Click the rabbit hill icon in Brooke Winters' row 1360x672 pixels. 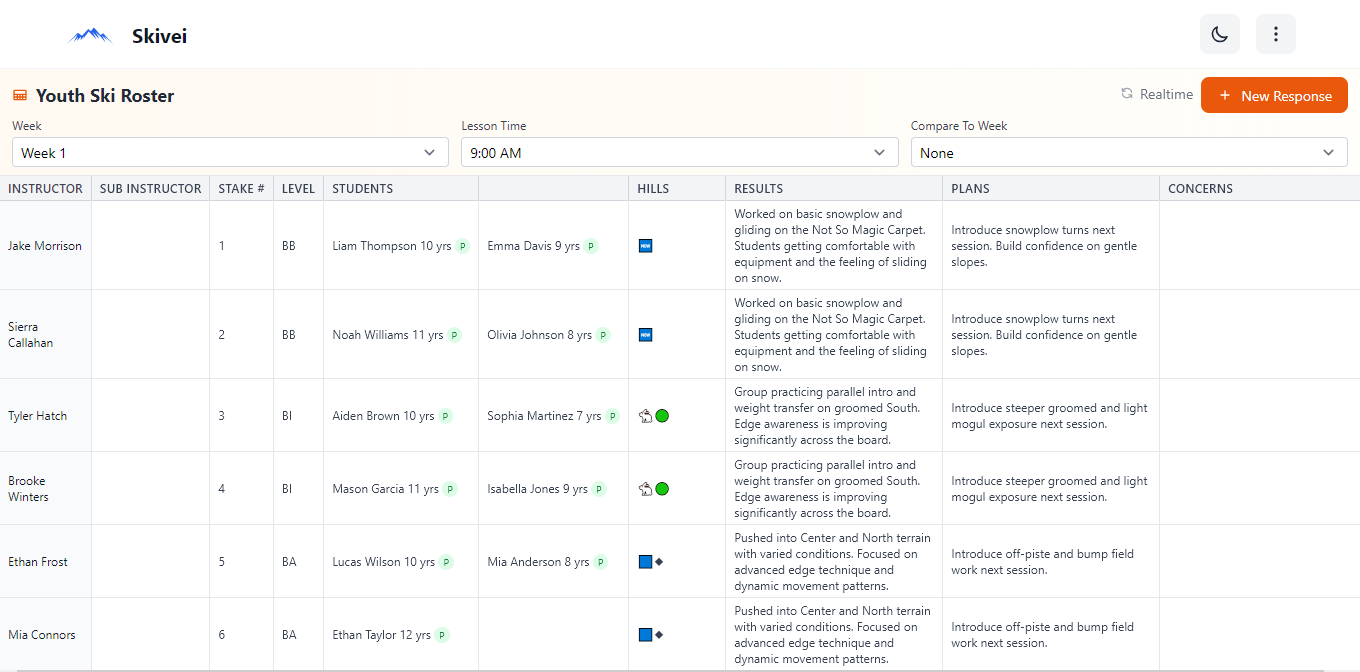pyautogui.click(x=645, y=489)
